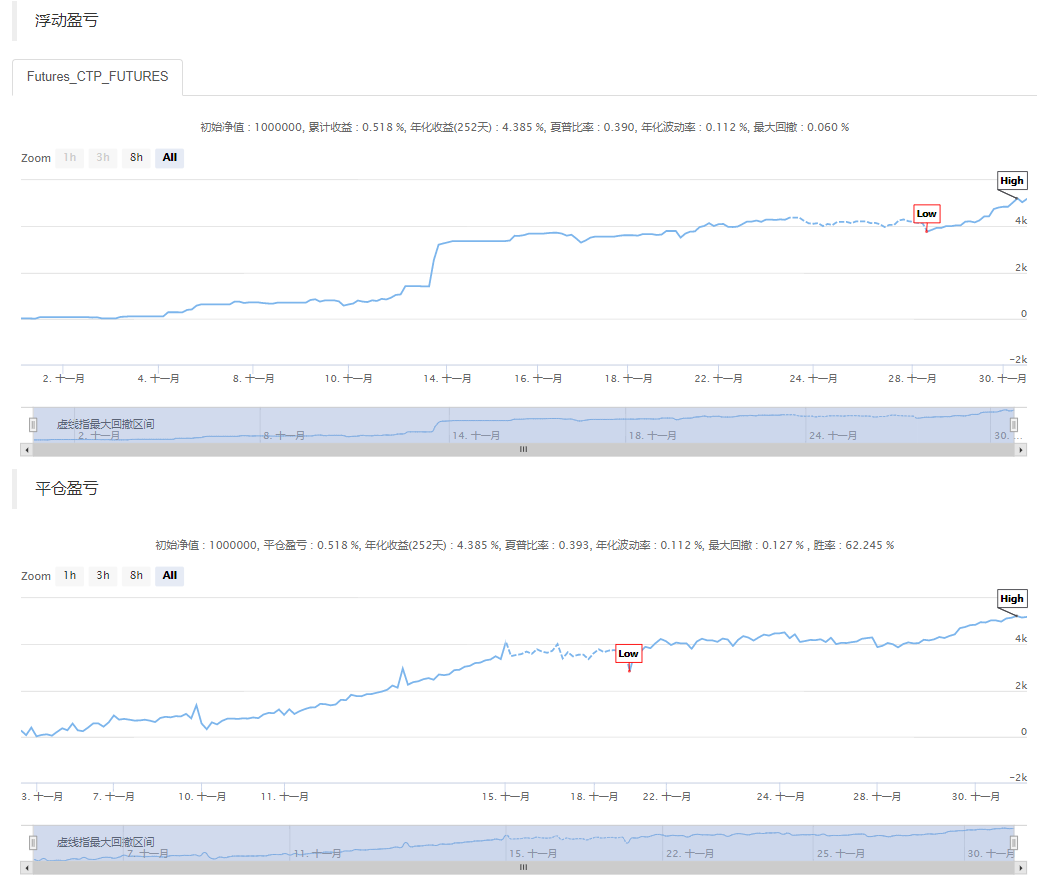The width and height of the screenshot is (1049, 883).
Task: Click the High flag on 浮动盈亏 chart
Action: coord(1012,181)
